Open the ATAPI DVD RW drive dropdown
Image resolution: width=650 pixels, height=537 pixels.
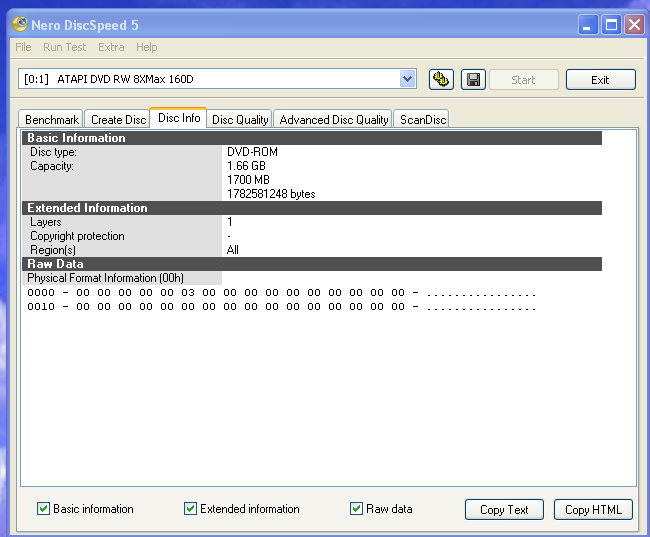pos(407,79)
